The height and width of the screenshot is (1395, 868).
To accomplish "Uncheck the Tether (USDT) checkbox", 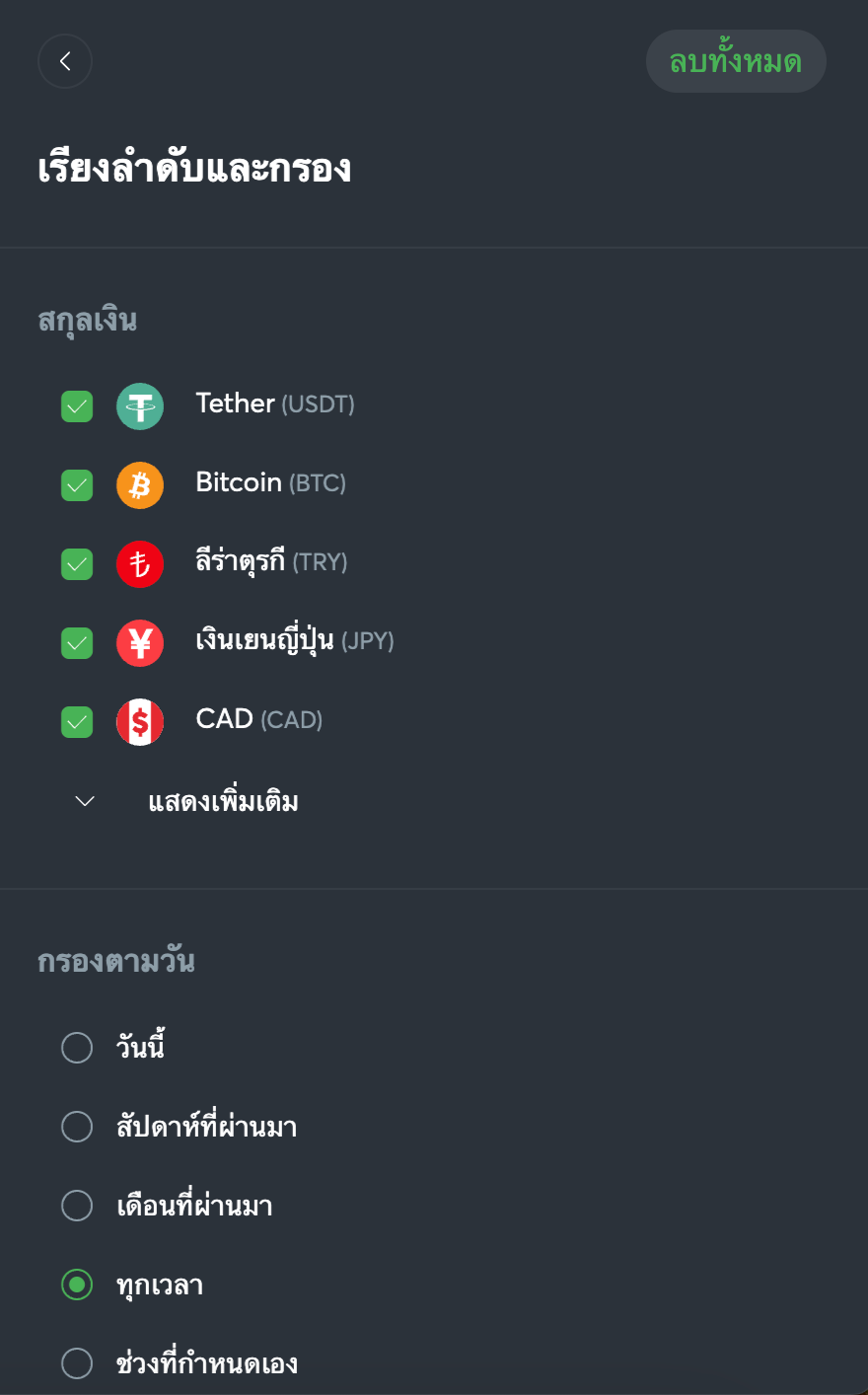I will coord(77,405).
